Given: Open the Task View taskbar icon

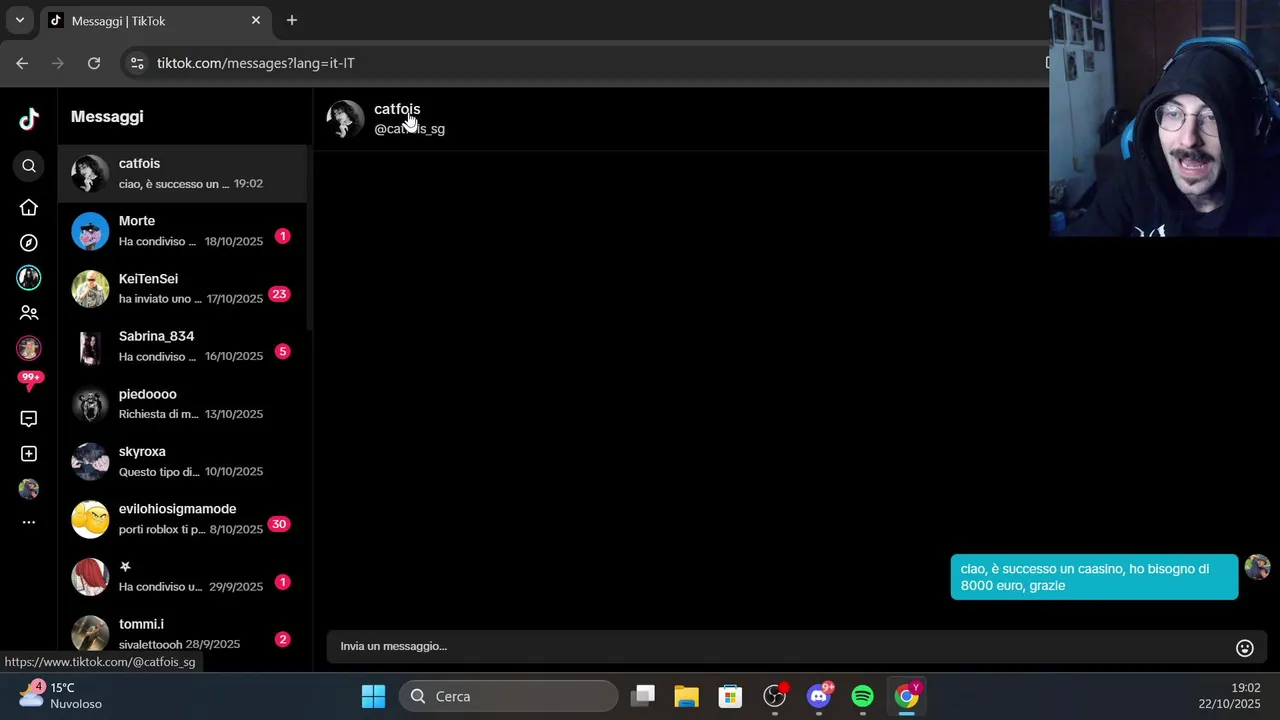Looking at the screenshot, I should [644, 696].
